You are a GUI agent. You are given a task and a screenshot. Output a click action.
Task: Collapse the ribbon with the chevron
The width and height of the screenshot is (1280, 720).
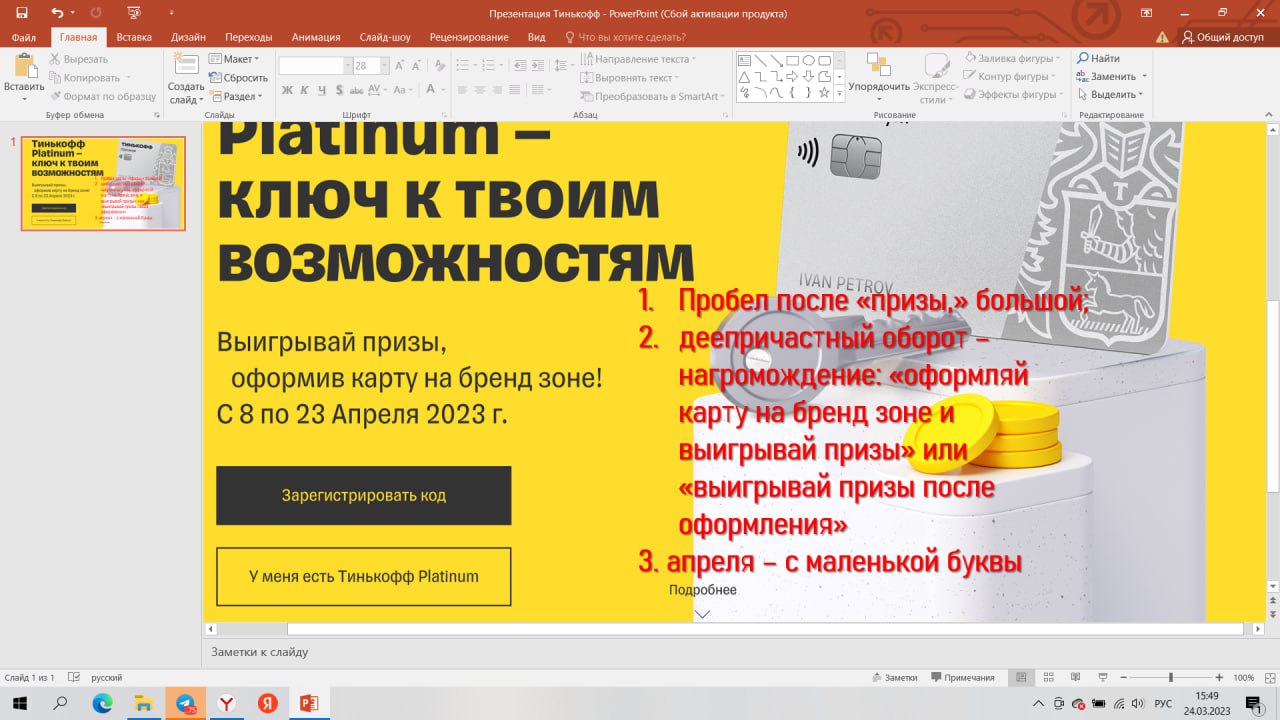(1267, 115)
